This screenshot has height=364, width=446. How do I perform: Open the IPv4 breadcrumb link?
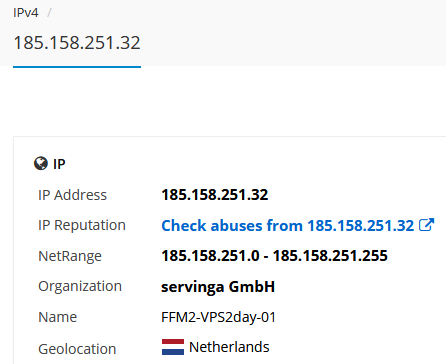coord(26,13)
